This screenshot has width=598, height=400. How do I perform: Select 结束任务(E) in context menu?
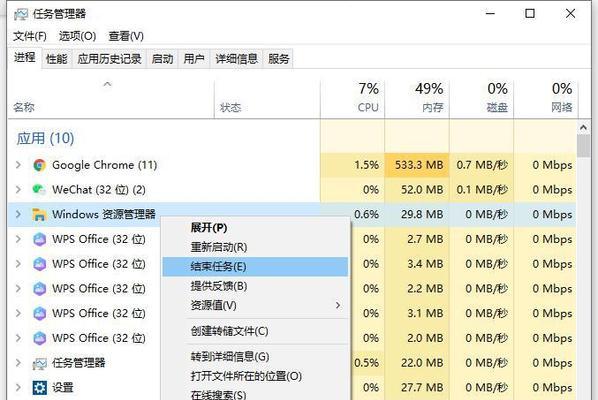255,266
